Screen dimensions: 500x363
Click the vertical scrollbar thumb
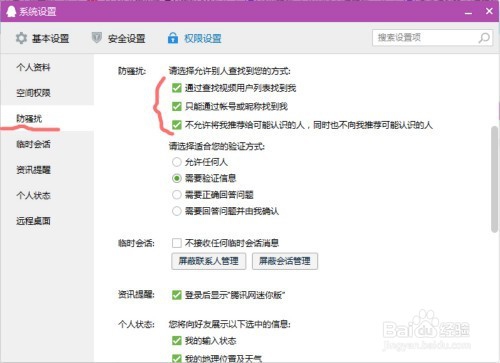(x=495, y=179)
